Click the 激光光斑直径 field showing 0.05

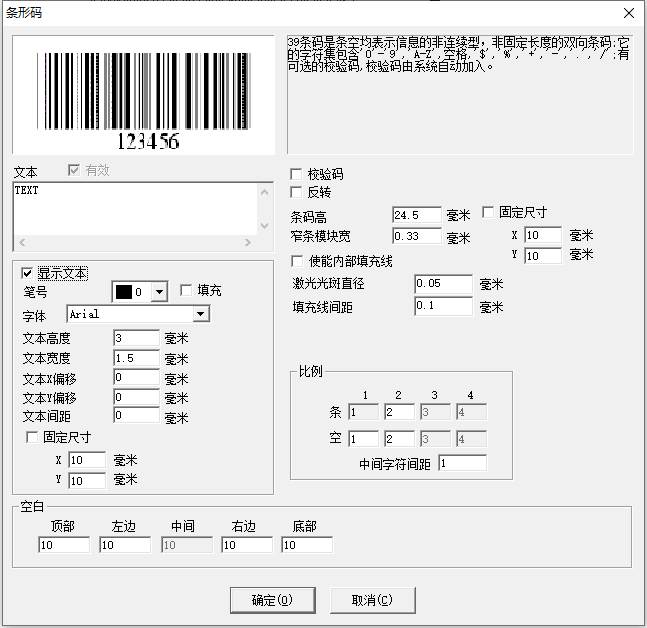(444, 284)
